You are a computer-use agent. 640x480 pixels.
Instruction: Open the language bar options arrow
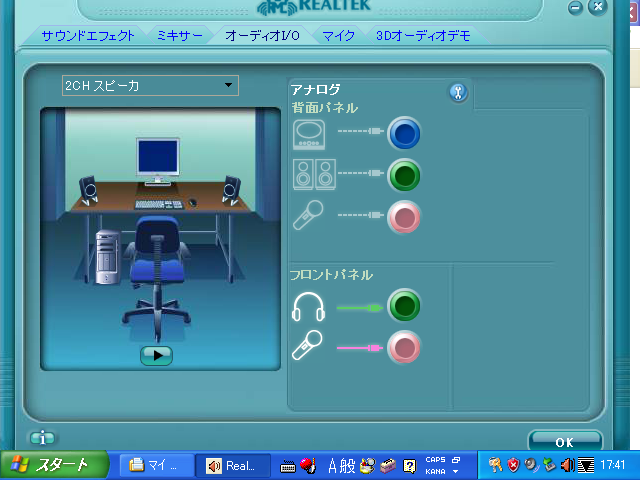tap(456, 471)
